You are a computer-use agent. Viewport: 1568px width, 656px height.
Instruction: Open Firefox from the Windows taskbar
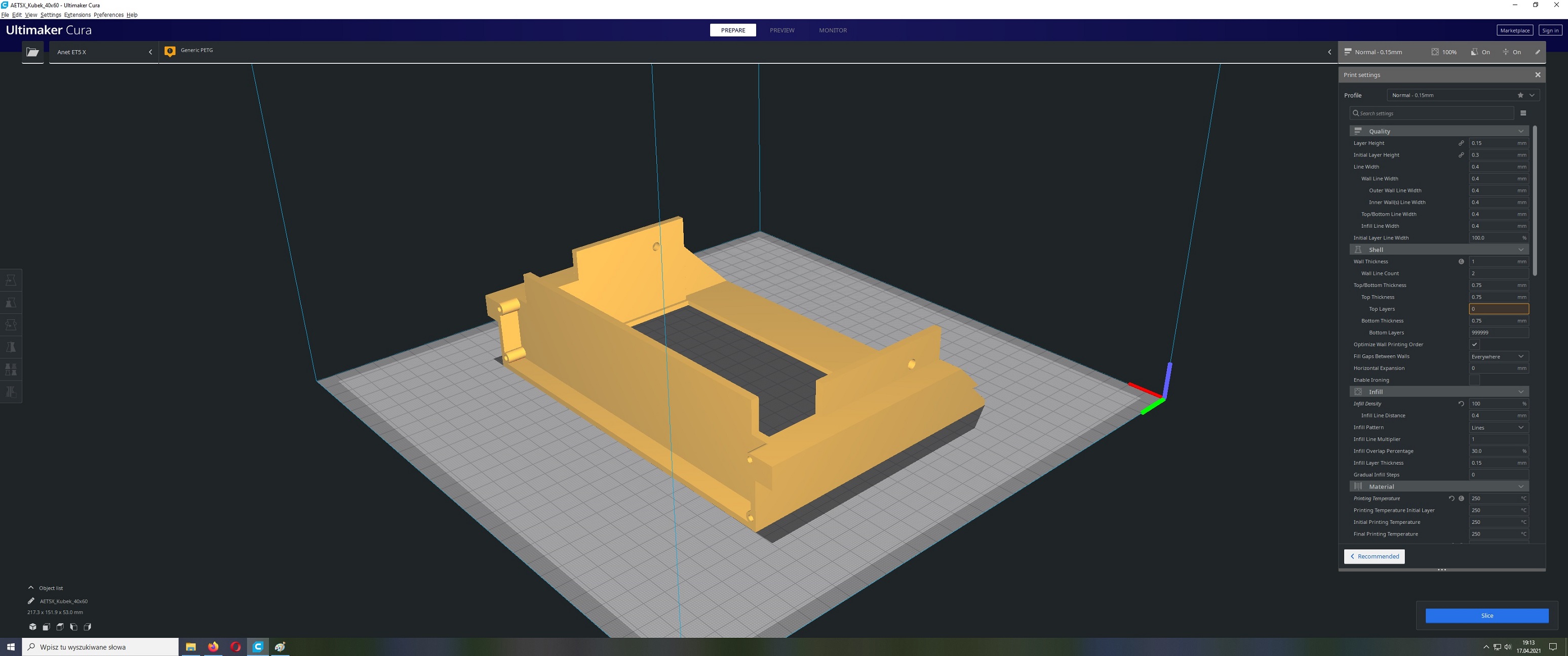[x=213, y=647]
